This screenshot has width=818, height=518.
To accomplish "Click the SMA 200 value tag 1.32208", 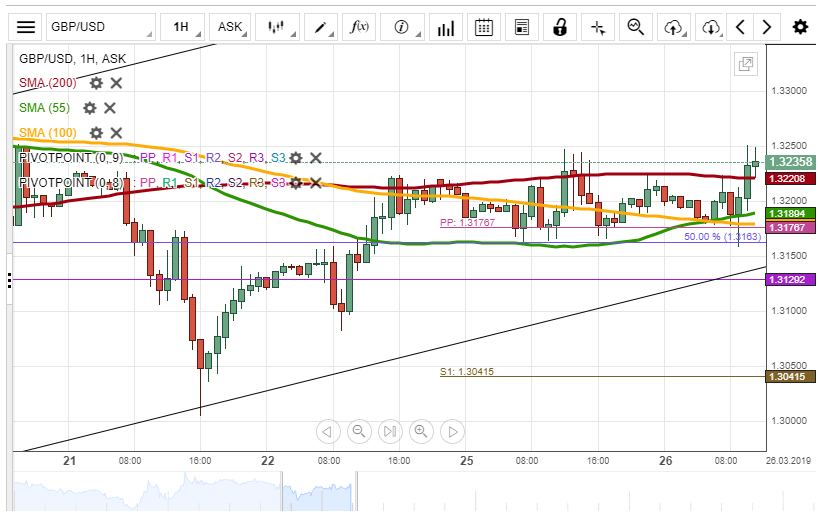I will click(x=790, y=179).
